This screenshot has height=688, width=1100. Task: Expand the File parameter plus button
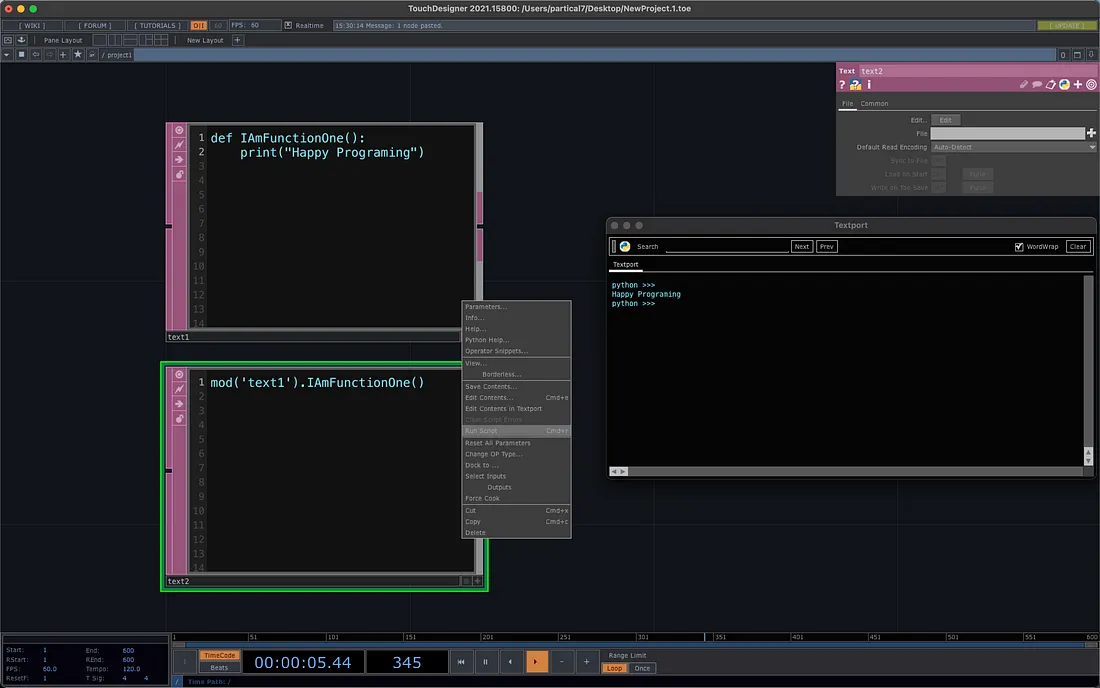1091,133
